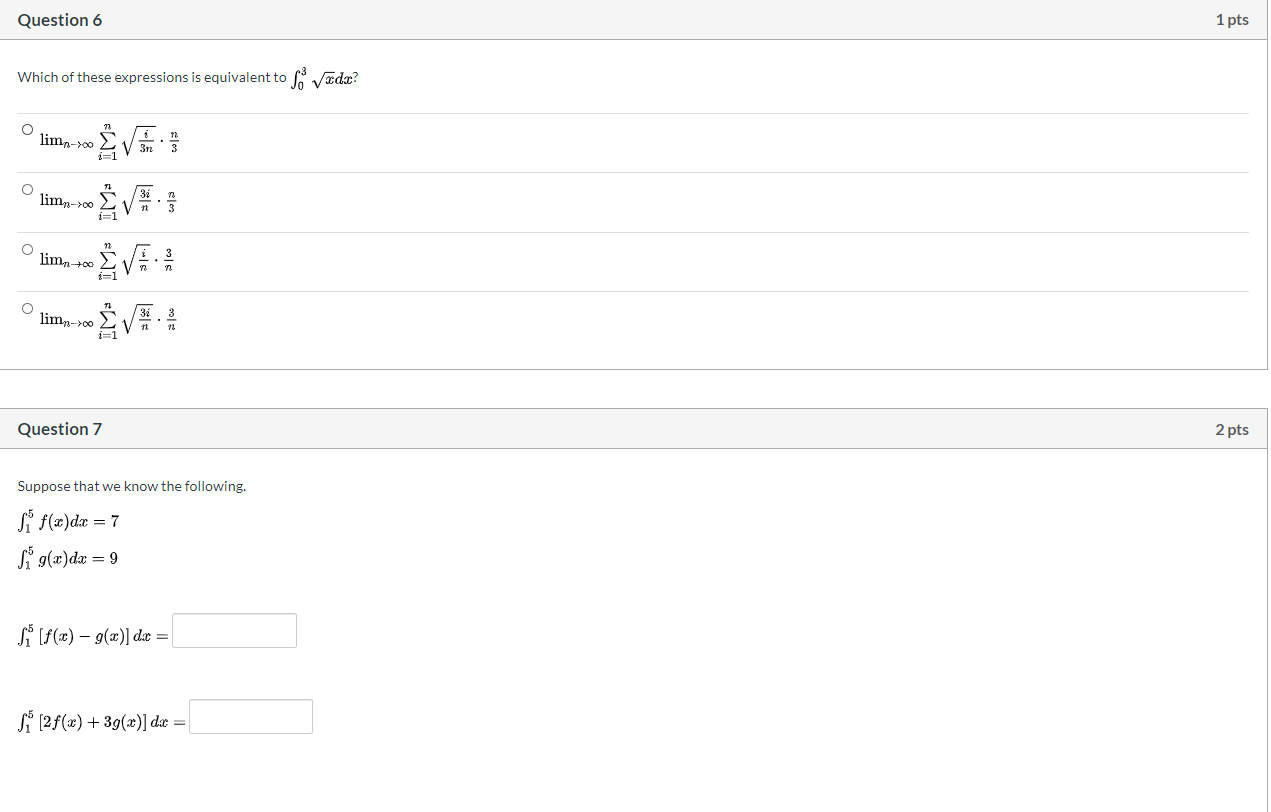
Task: Click the 2 pts label
Action: (x=1232, y=429)
